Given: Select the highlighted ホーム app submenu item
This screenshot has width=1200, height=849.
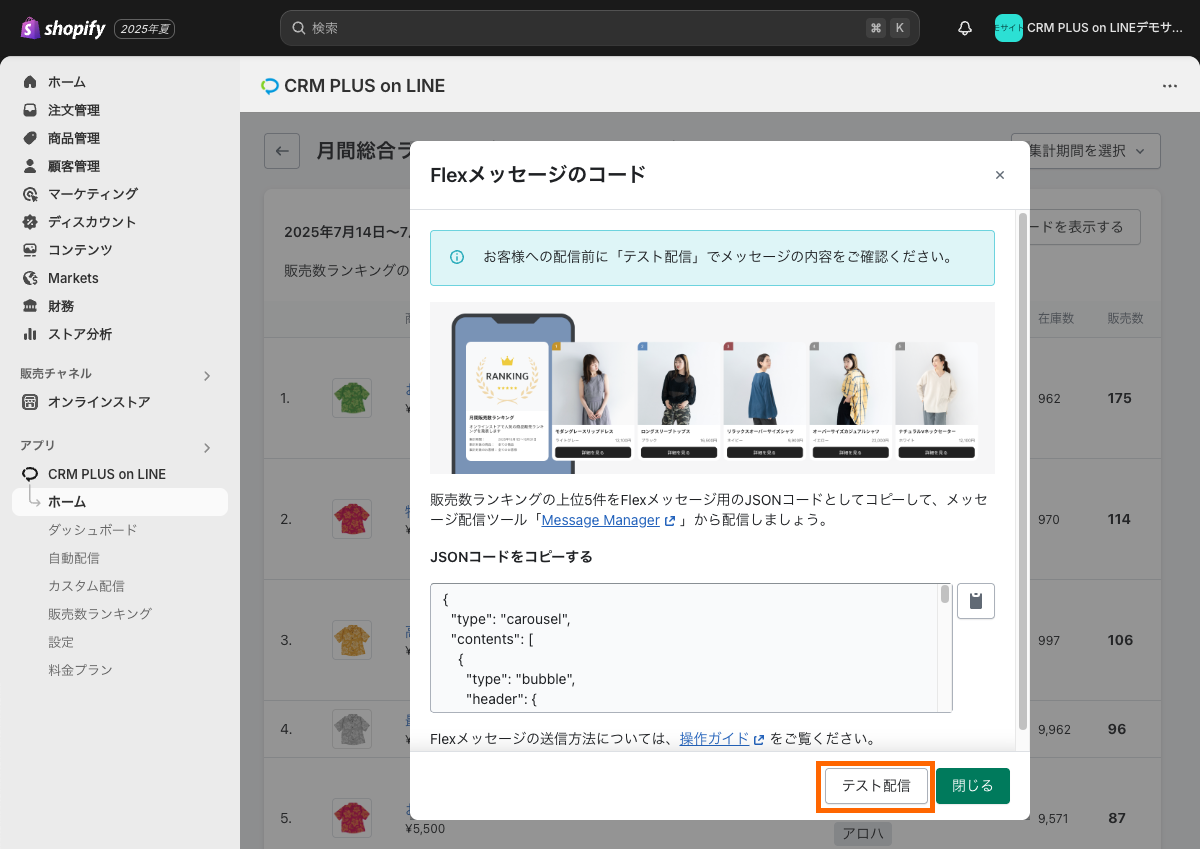Looking at the screenshot, I should click(x=120, y=502).
